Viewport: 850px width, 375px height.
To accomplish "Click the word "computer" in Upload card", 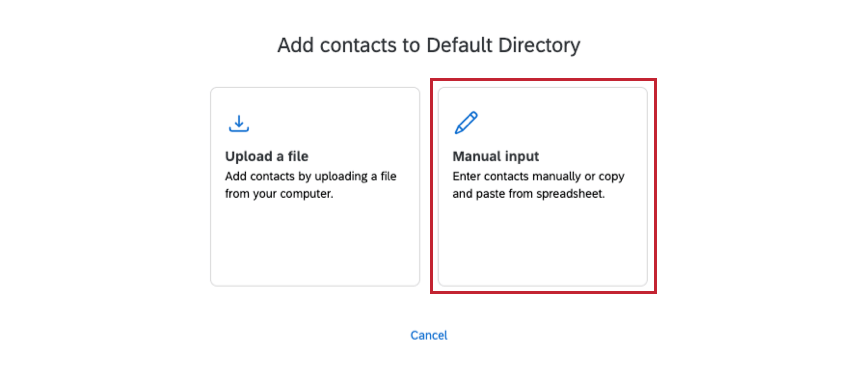I will (x=304, y=194).
